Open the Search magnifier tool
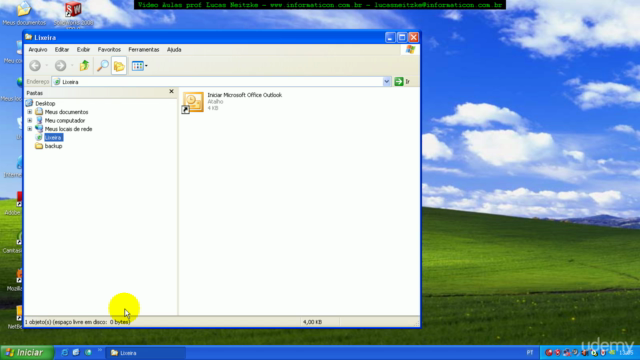Screen dimensions: 640x360 coord(102,65)
